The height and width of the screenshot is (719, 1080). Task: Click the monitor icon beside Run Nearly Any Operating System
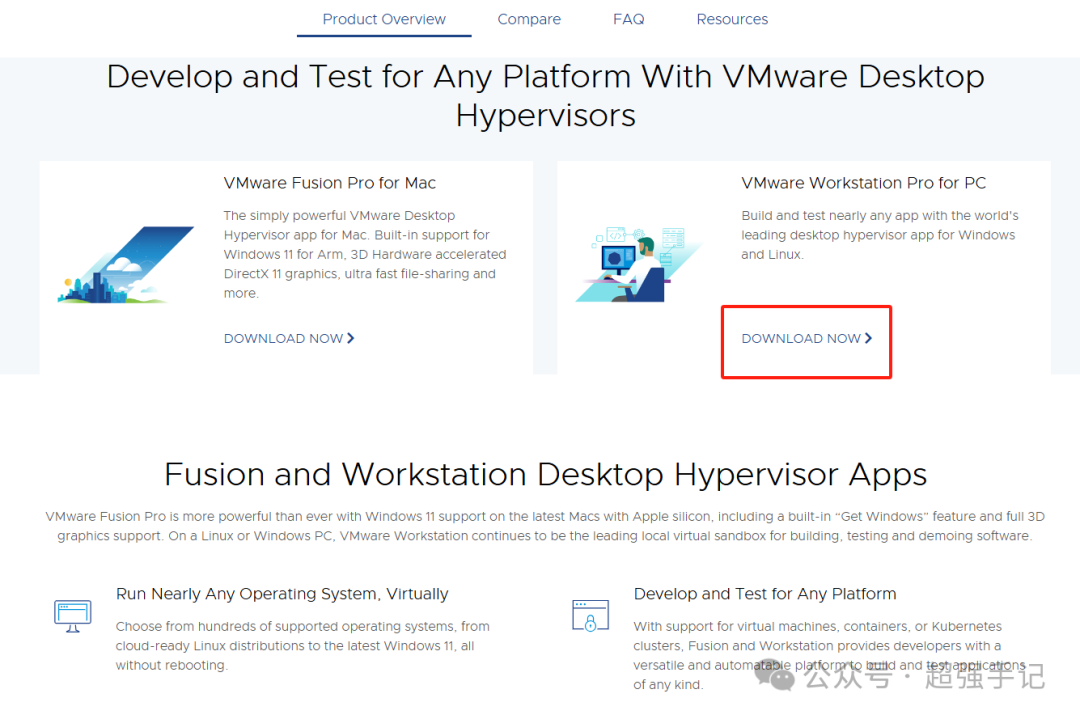pos(72,616)
